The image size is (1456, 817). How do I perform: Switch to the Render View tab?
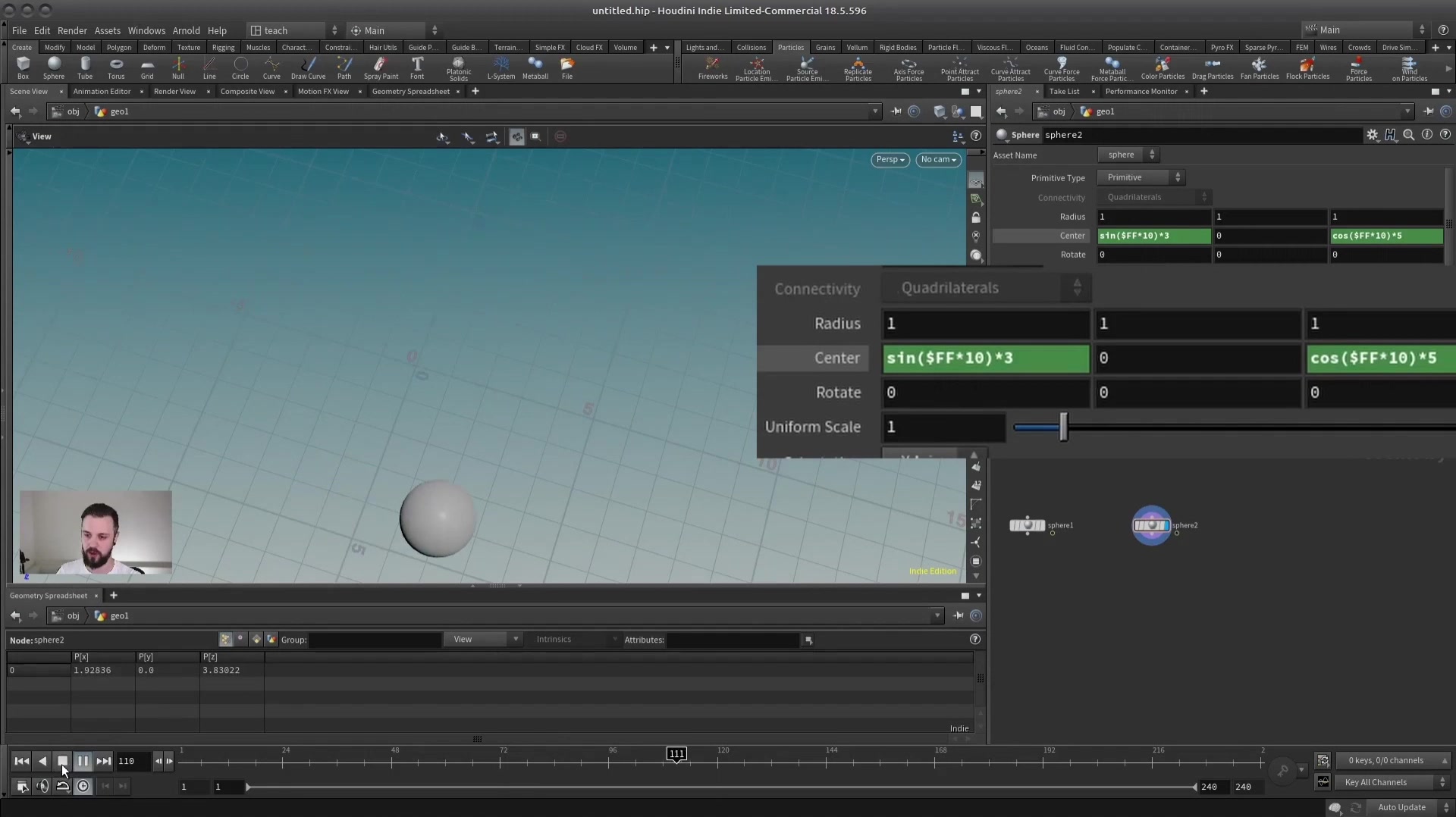pos(174,91)
